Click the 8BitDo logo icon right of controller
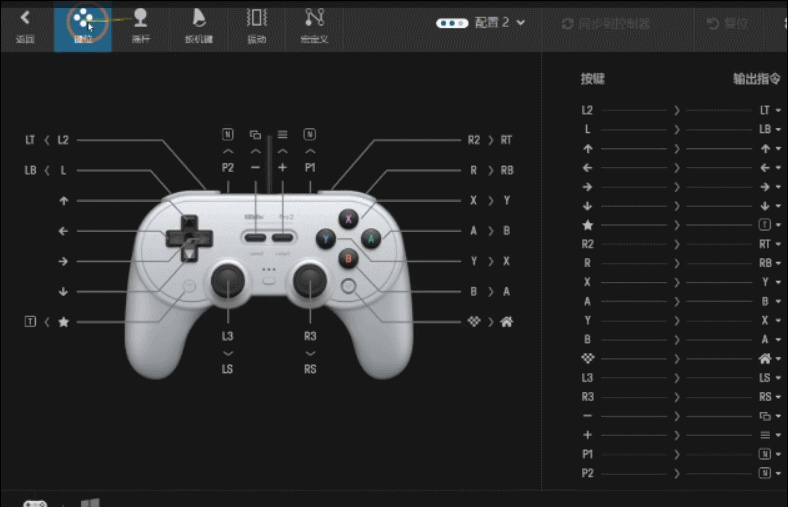The height and width of the screenshot is (507, 788). click(474, 322)
